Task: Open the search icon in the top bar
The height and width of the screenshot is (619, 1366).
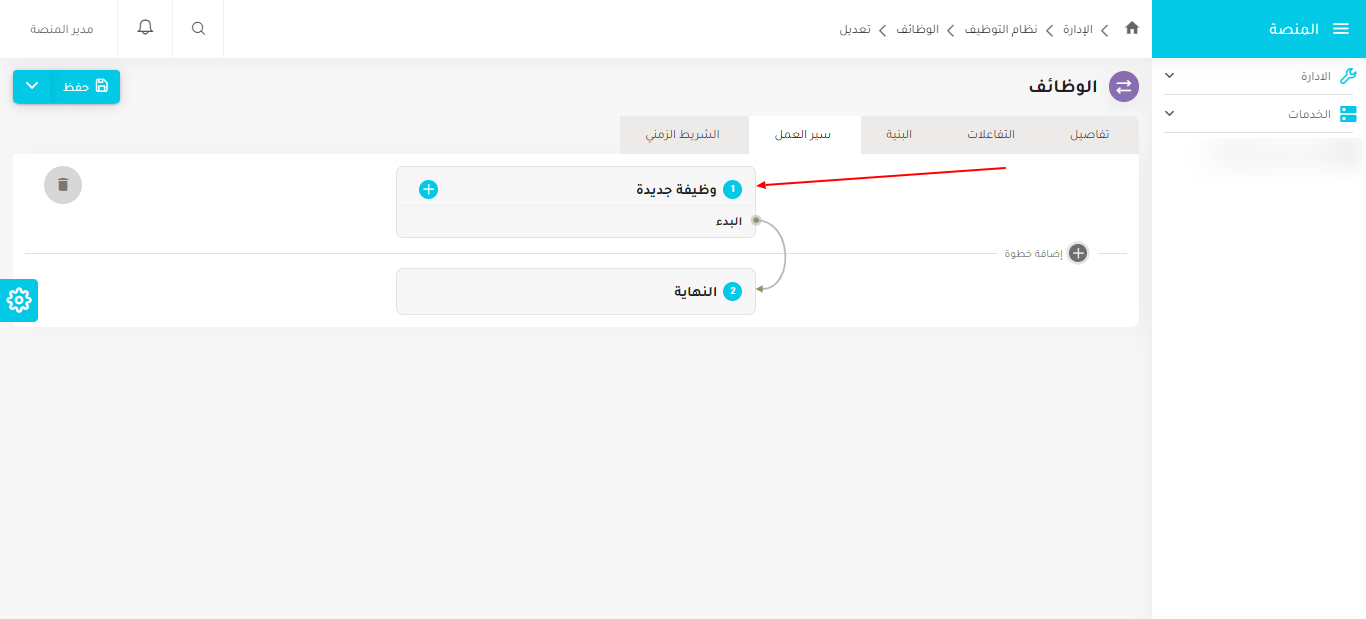Action: (197, 29)
